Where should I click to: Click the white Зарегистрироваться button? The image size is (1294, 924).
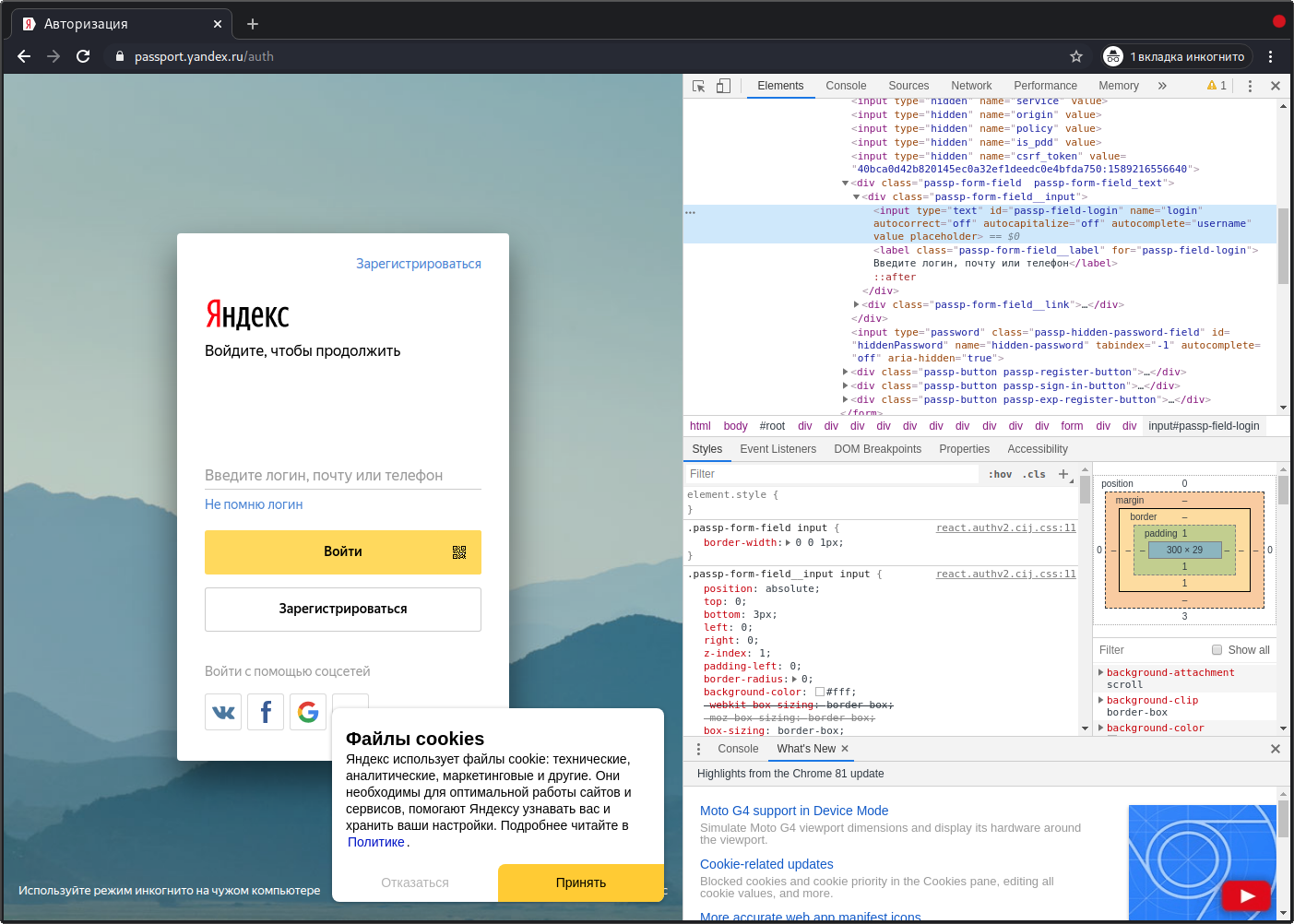(x=343, y=610)
